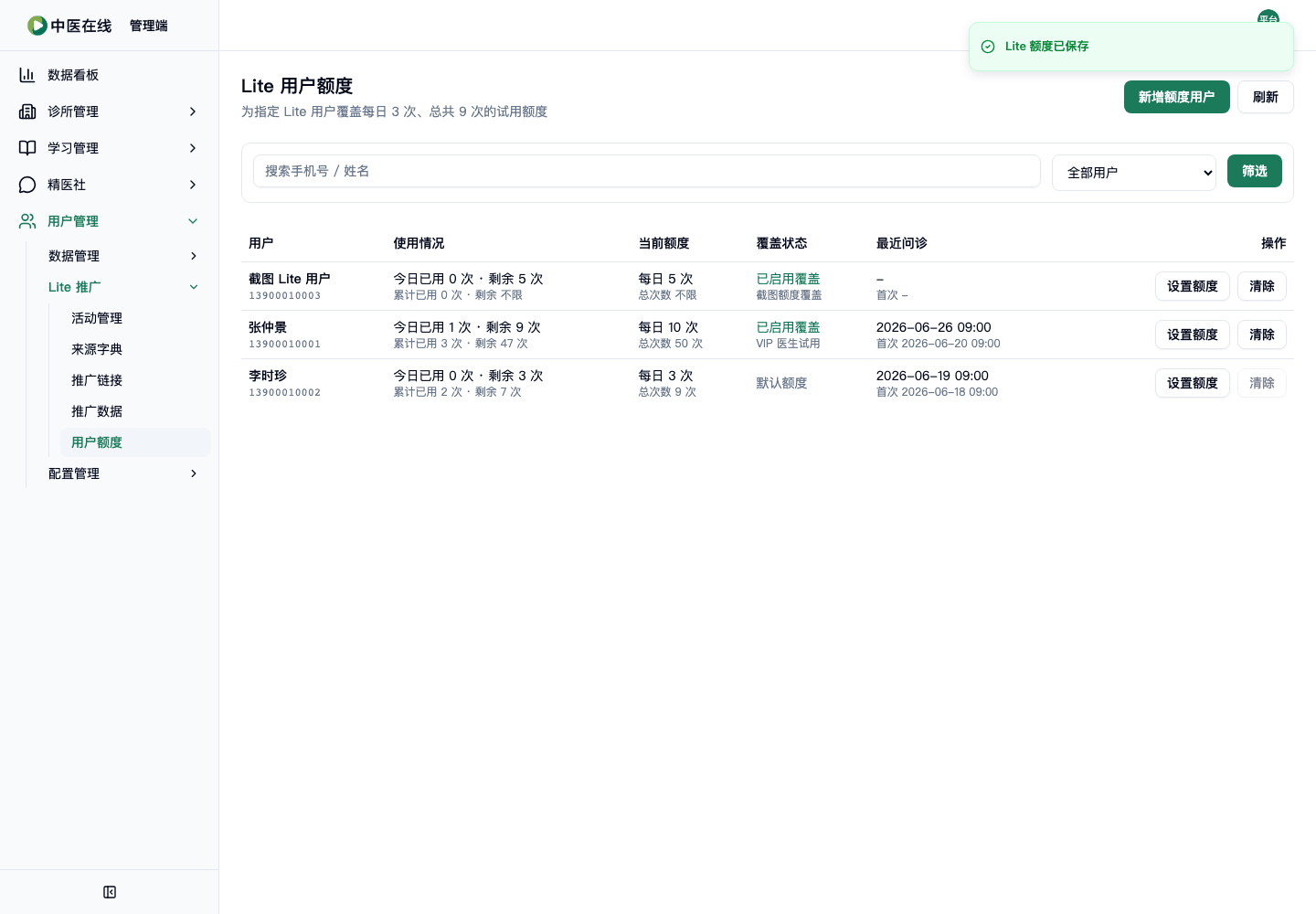The width and height of the screenshot is (1316, 914).
Task: Click 学习管理 menu label
Action: pyautogui.click(x=73, y=148)
